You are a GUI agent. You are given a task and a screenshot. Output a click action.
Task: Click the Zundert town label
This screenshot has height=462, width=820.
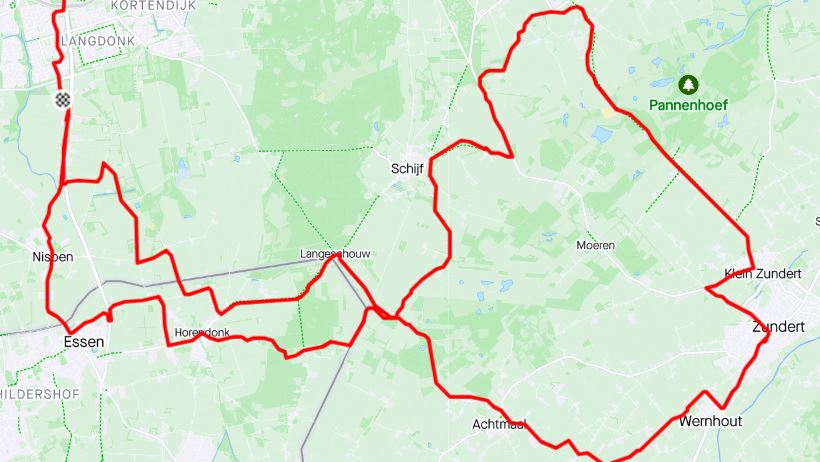tap(779, 327)
